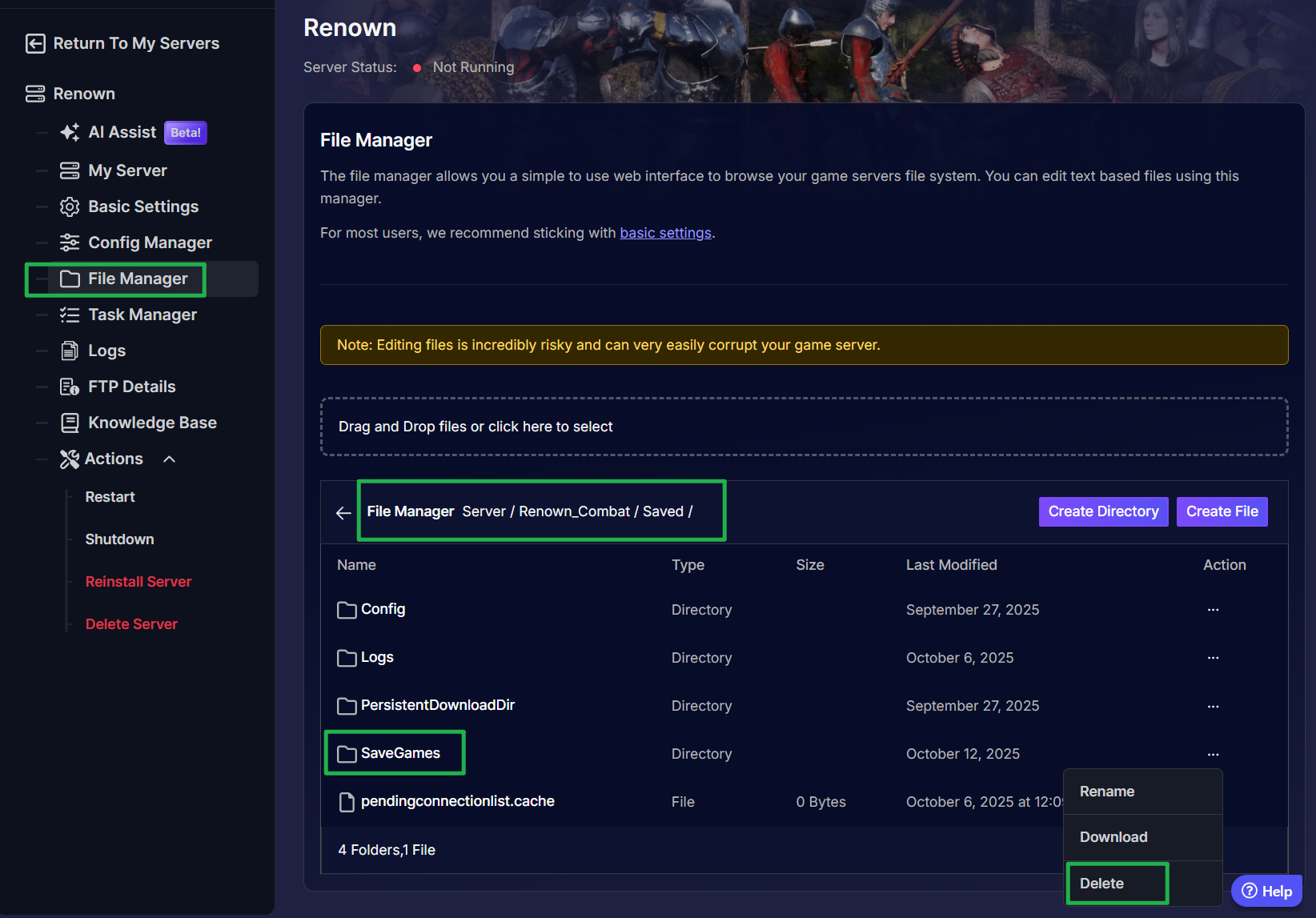This screenshot has width=1316, height=918.
Task: Collapse the Actions section chevron
Action: 169,459
